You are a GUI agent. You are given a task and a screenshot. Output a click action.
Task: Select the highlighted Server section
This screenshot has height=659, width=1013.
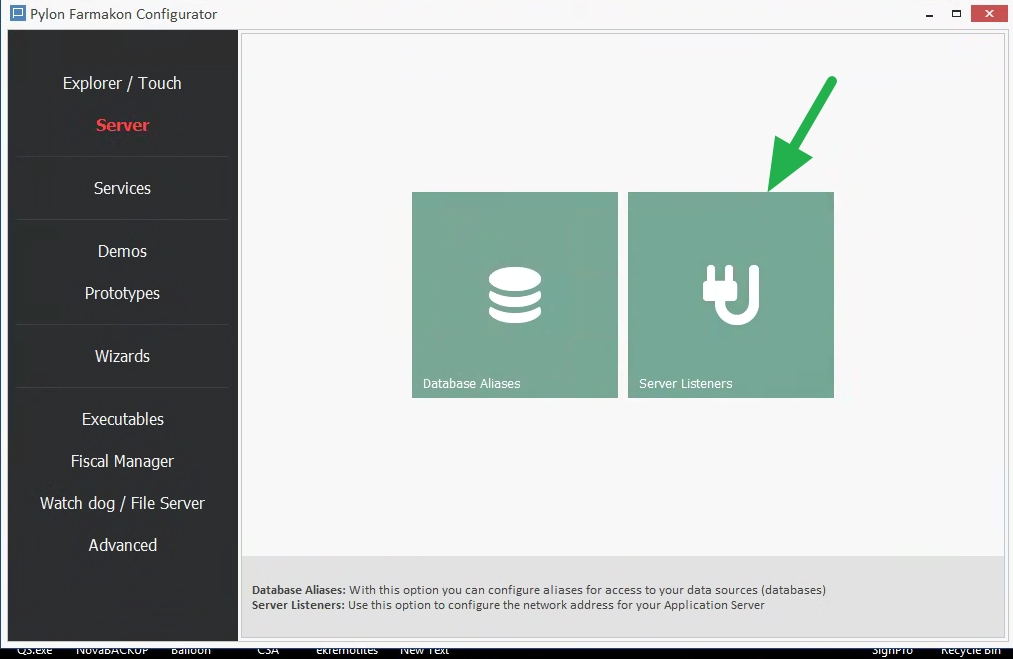pos(122,125)
